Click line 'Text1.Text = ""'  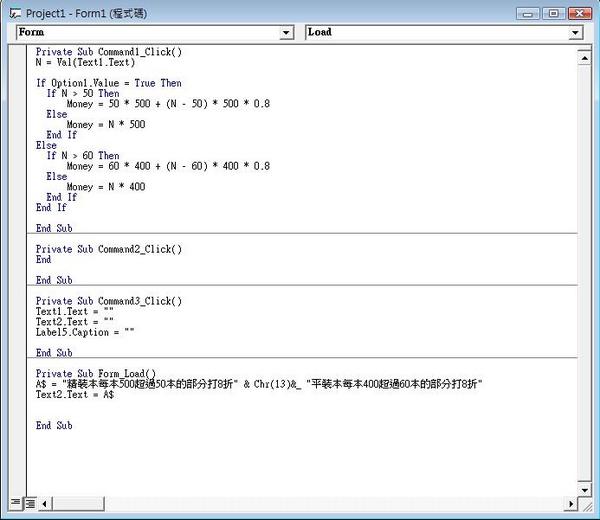(75, 312)
